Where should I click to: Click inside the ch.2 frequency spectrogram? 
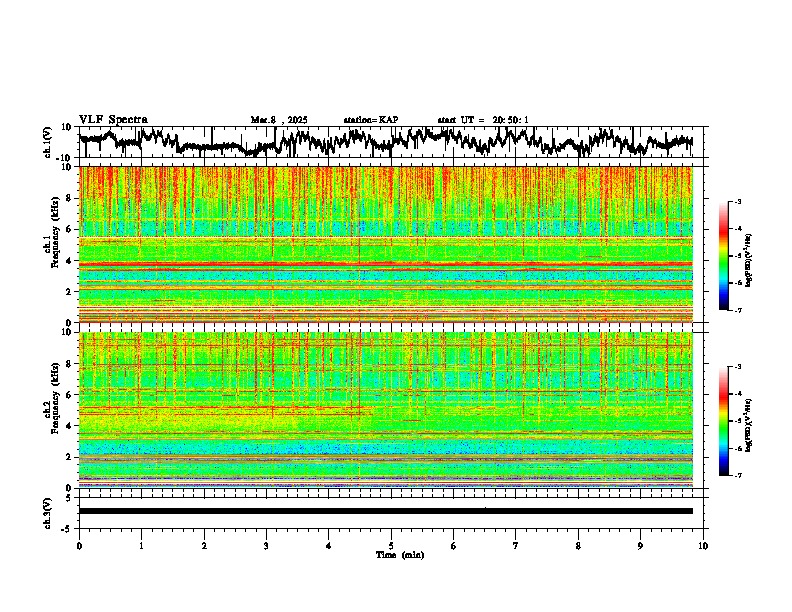(x=386, y=410)
